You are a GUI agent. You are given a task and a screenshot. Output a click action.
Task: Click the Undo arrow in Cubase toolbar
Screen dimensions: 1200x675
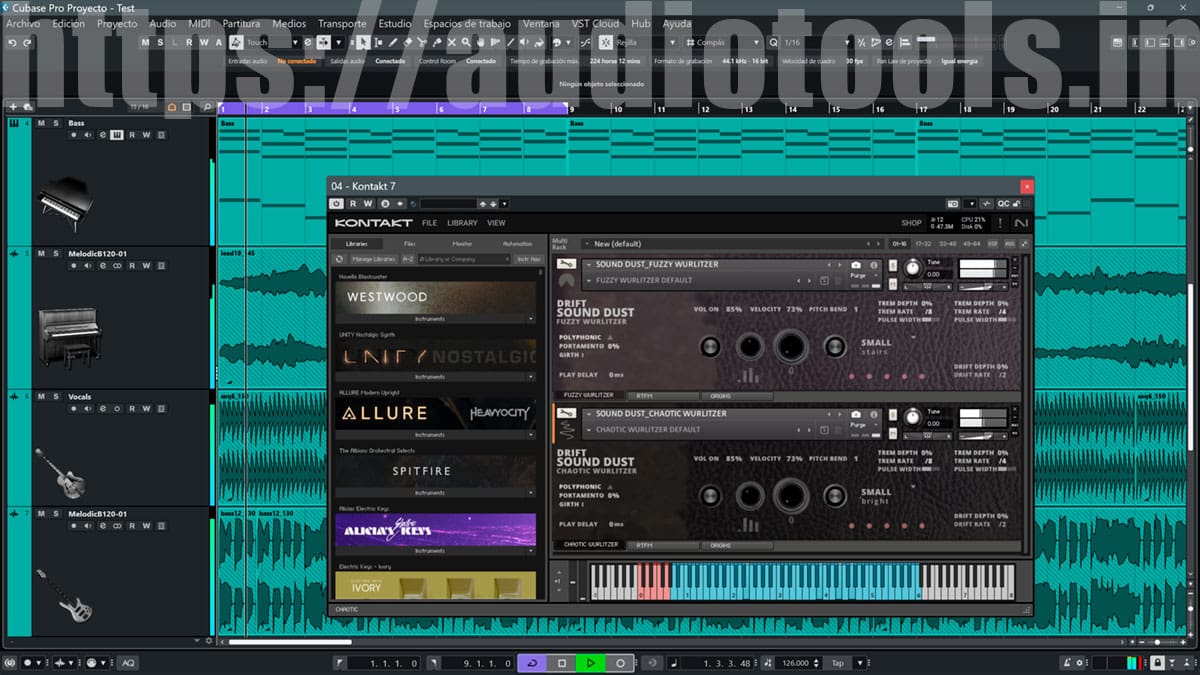coord(12,43)
